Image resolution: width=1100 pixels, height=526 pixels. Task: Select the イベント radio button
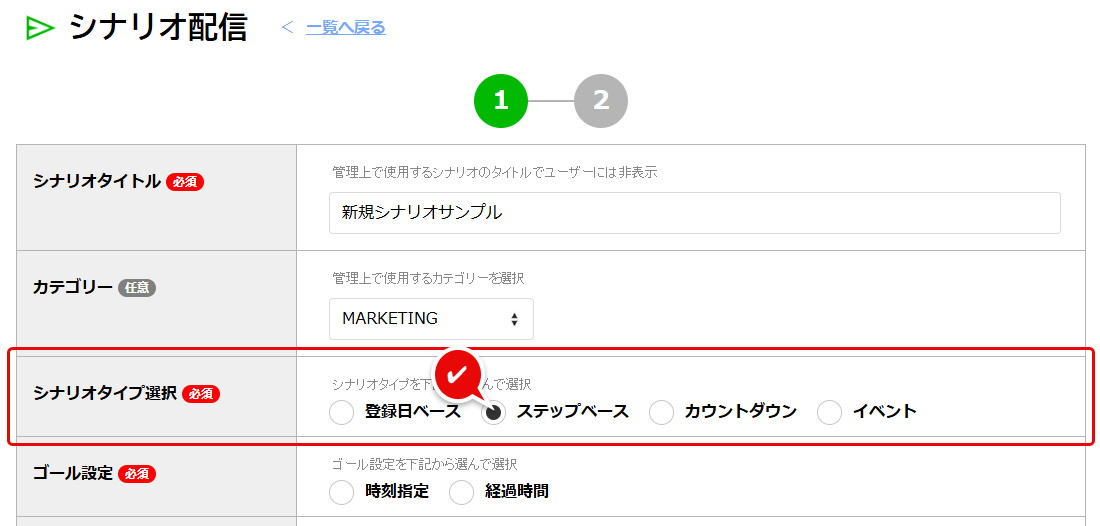pyautogui.click(x=830, y=412)
